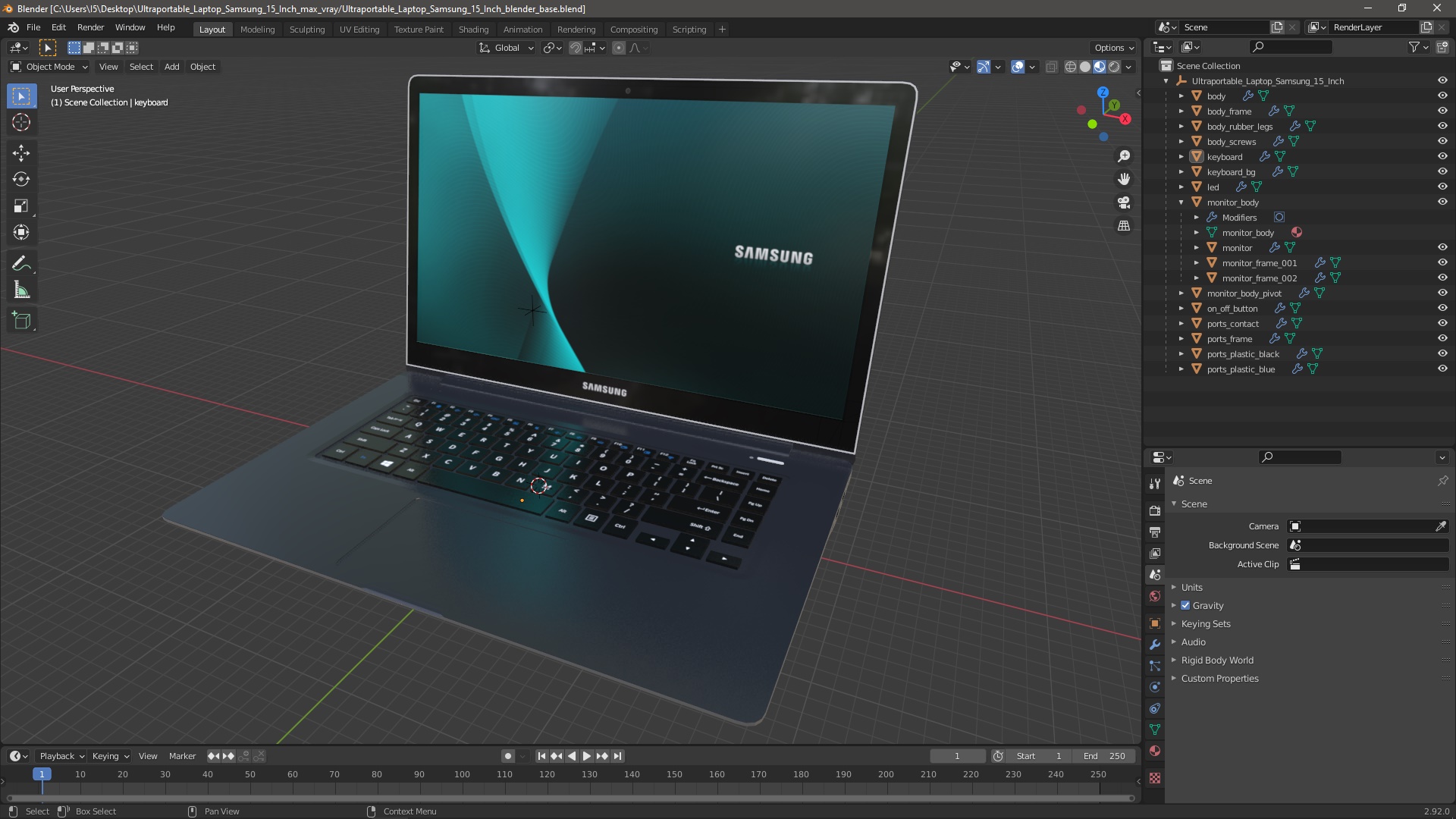Click the current frame number field

(x=958, y=756)
